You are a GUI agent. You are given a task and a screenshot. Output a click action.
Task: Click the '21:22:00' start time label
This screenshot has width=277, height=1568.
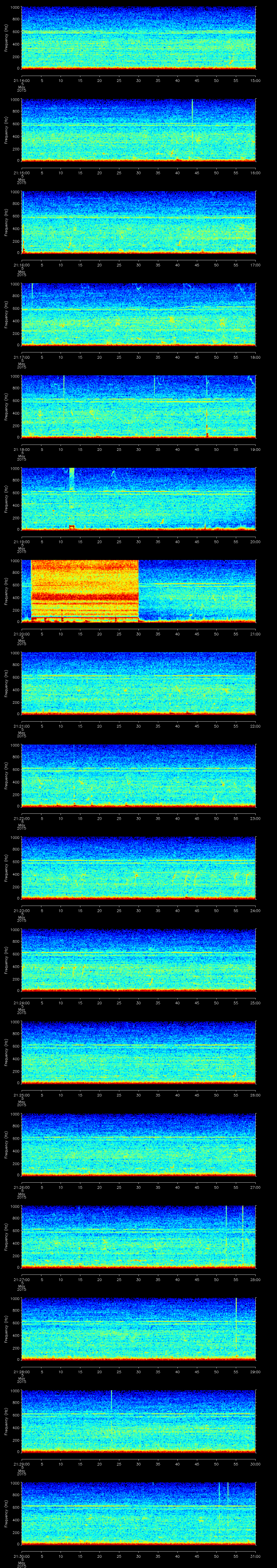pos(21,818)
